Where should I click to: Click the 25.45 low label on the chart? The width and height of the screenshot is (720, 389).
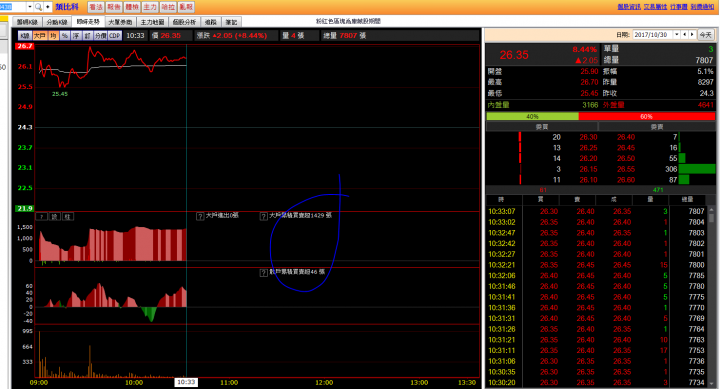[x=60, y=94]
